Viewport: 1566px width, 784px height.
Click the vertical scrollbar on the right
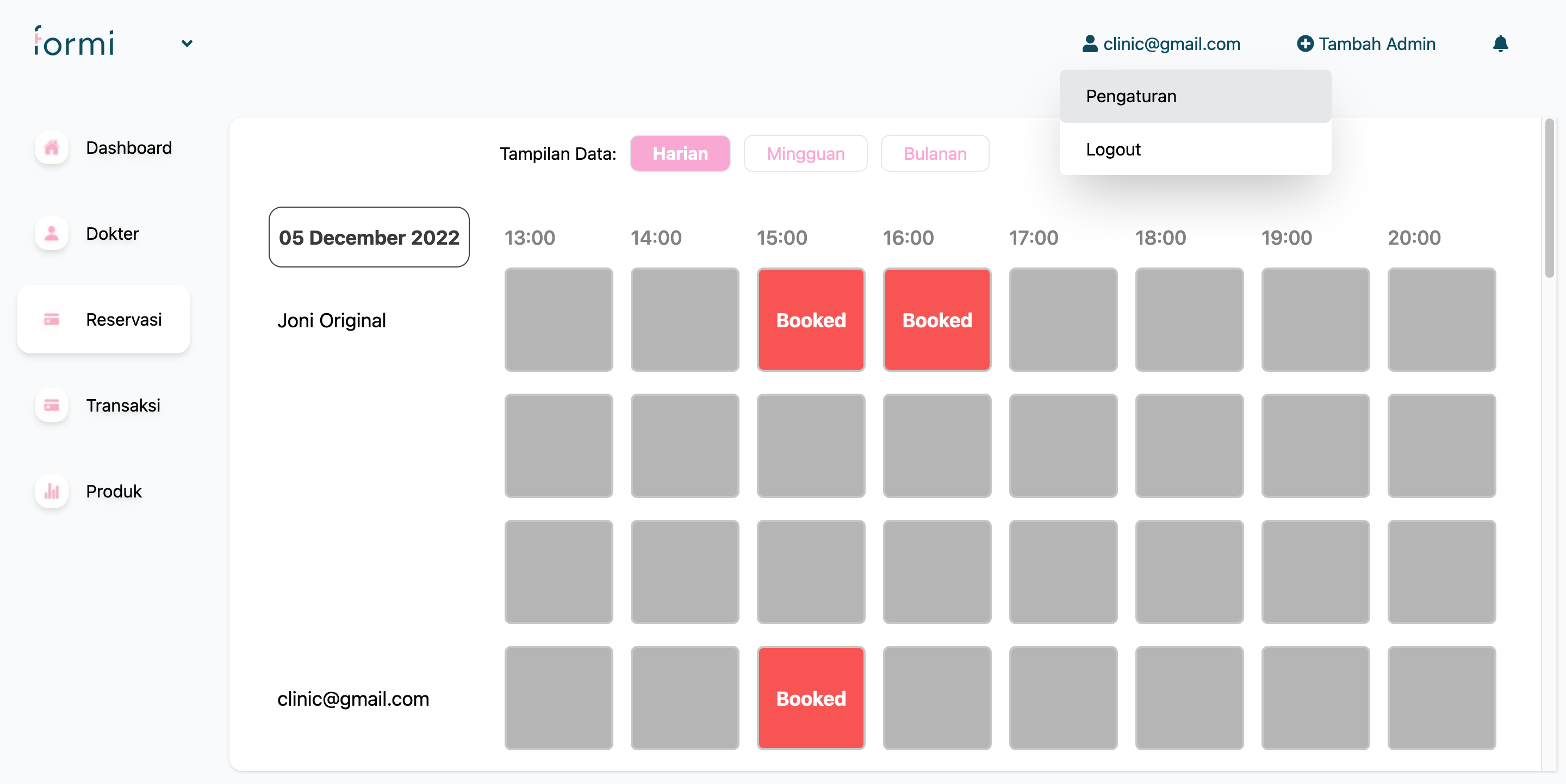tap(1549, 198)
